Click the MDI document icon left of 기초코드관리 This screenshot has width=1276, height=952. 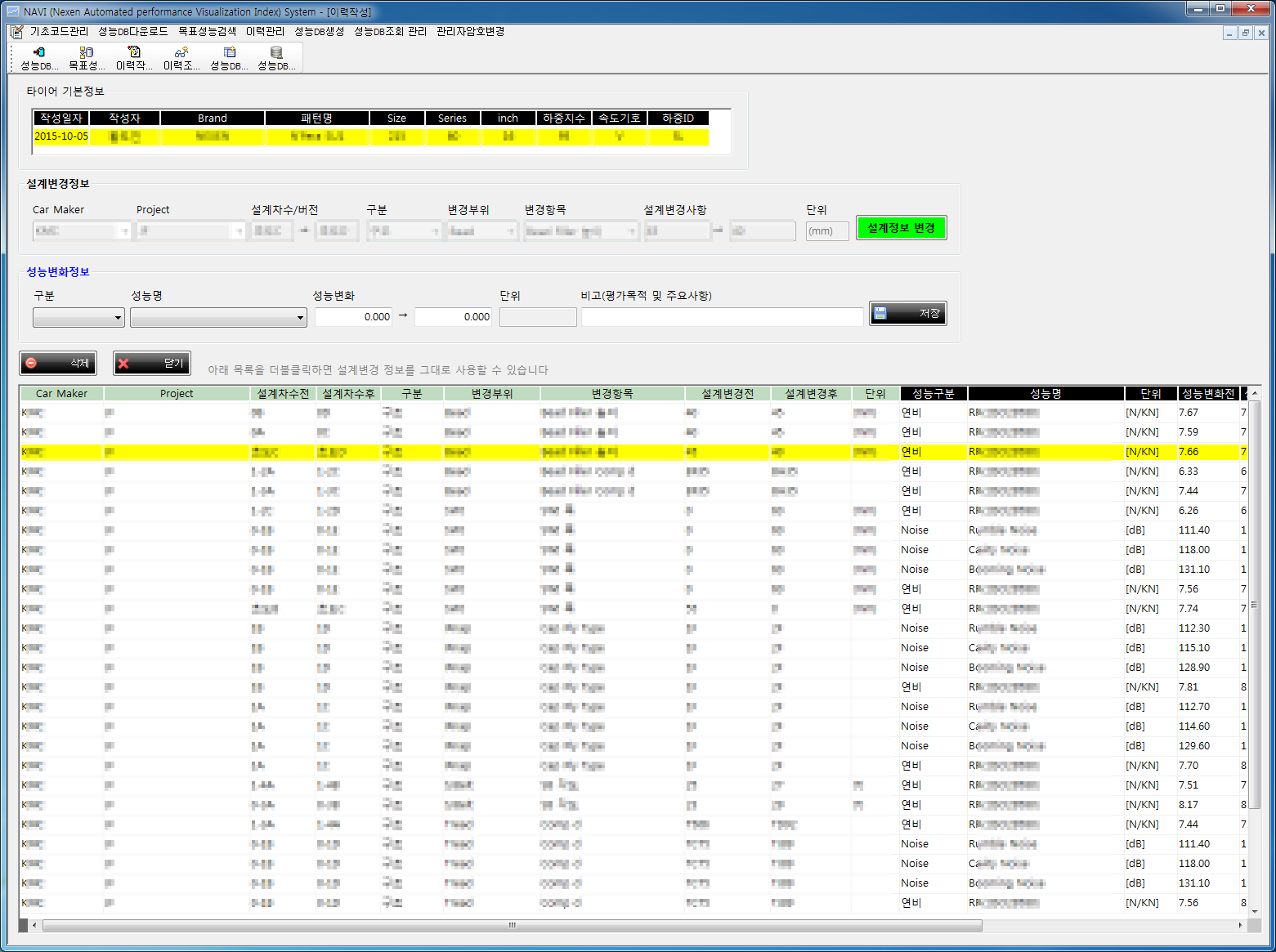[16, 32]
